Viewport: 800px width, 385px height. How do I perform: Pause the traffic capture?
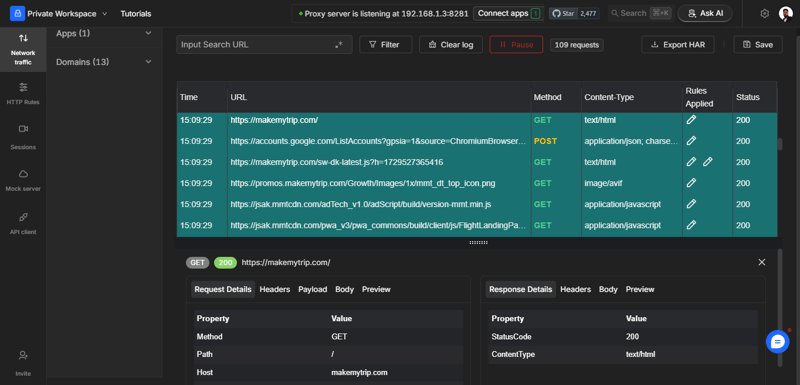click(516, 44)
